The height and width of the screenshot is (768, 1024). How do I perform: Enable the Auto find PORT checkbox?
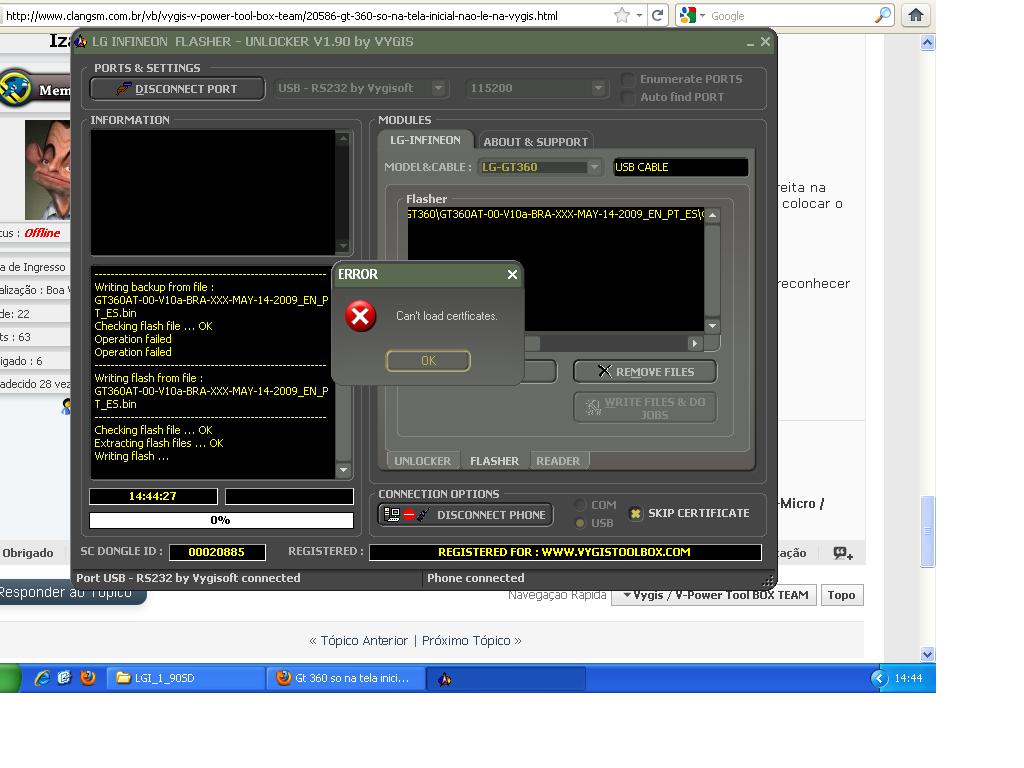[628, 97]
